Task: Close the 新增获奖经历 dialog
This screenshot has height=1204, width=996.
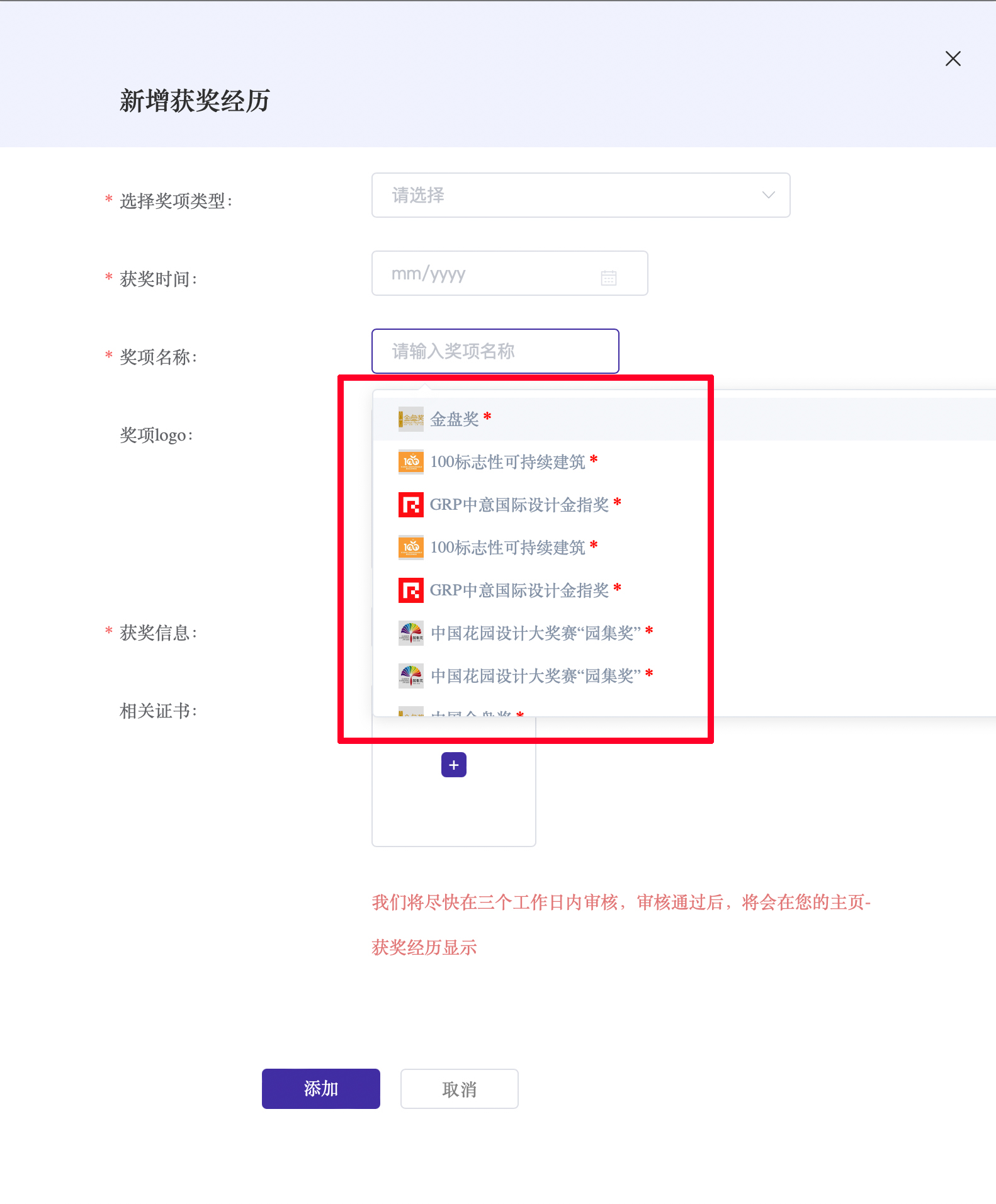Action: [953, 59]
